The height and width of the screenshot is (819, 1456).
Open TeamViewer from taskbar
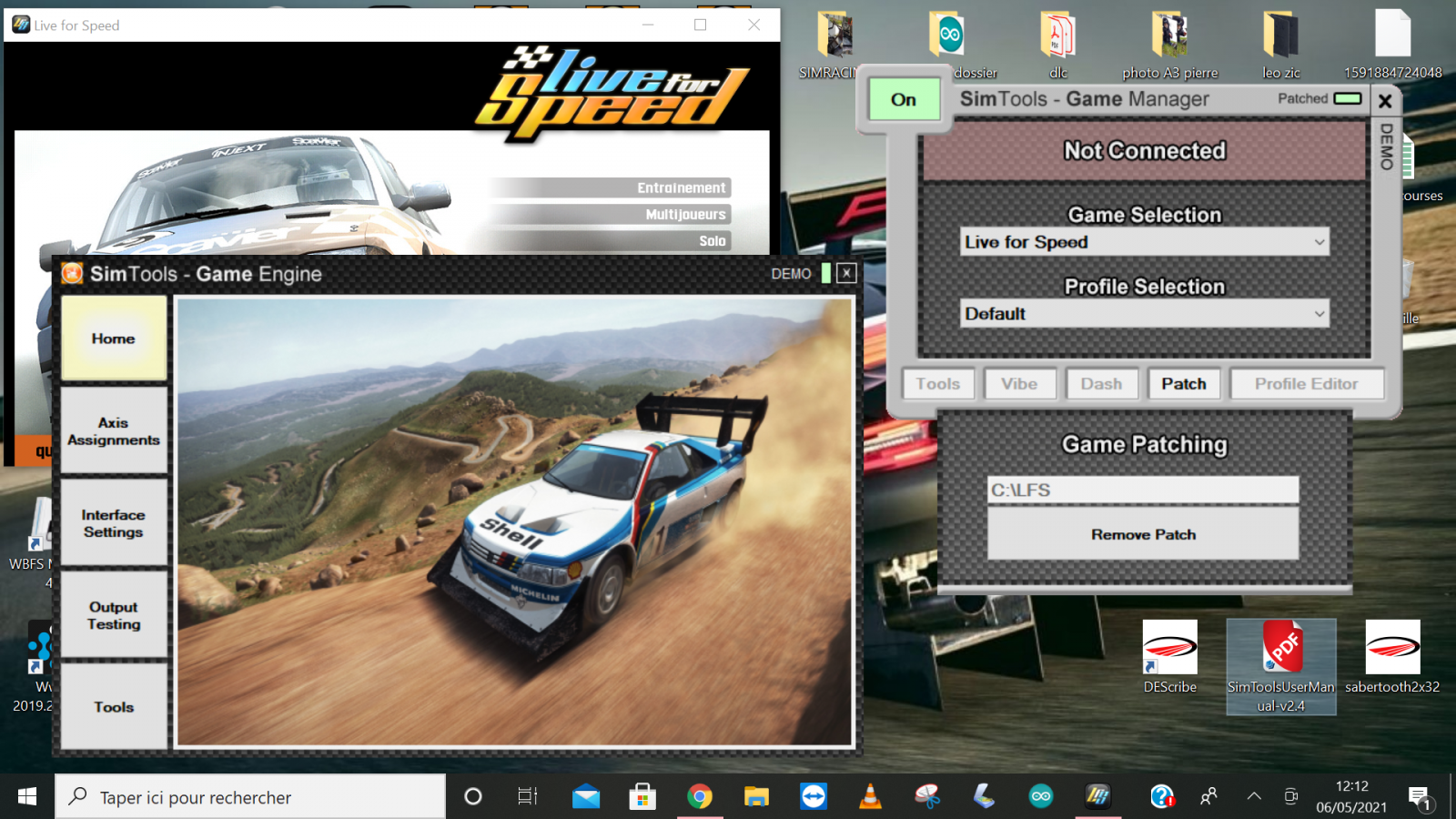point(814,797)
